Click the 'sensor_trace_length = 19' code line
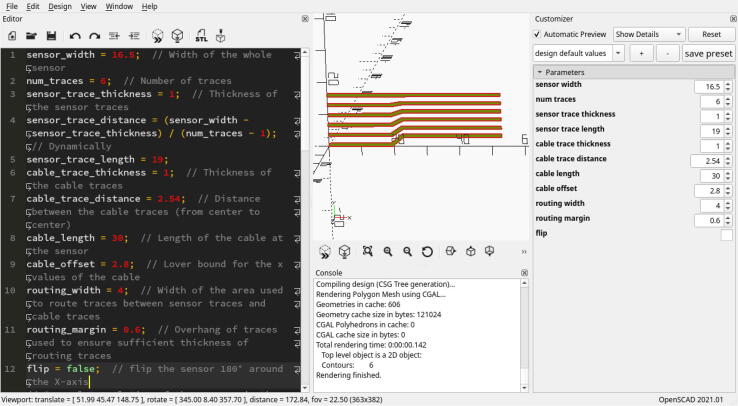This screenshot has width=738, height=406. (97, 159)
